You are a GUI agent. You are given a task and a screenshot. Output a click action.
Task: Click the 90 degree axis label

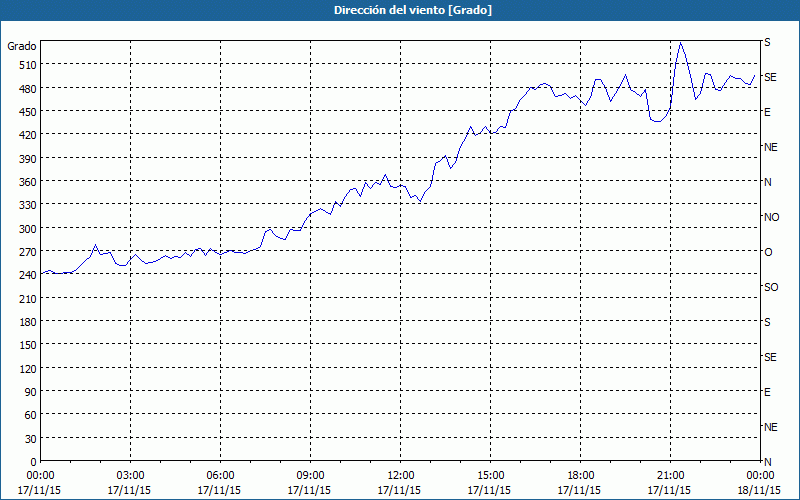click(x=31, y=392)
